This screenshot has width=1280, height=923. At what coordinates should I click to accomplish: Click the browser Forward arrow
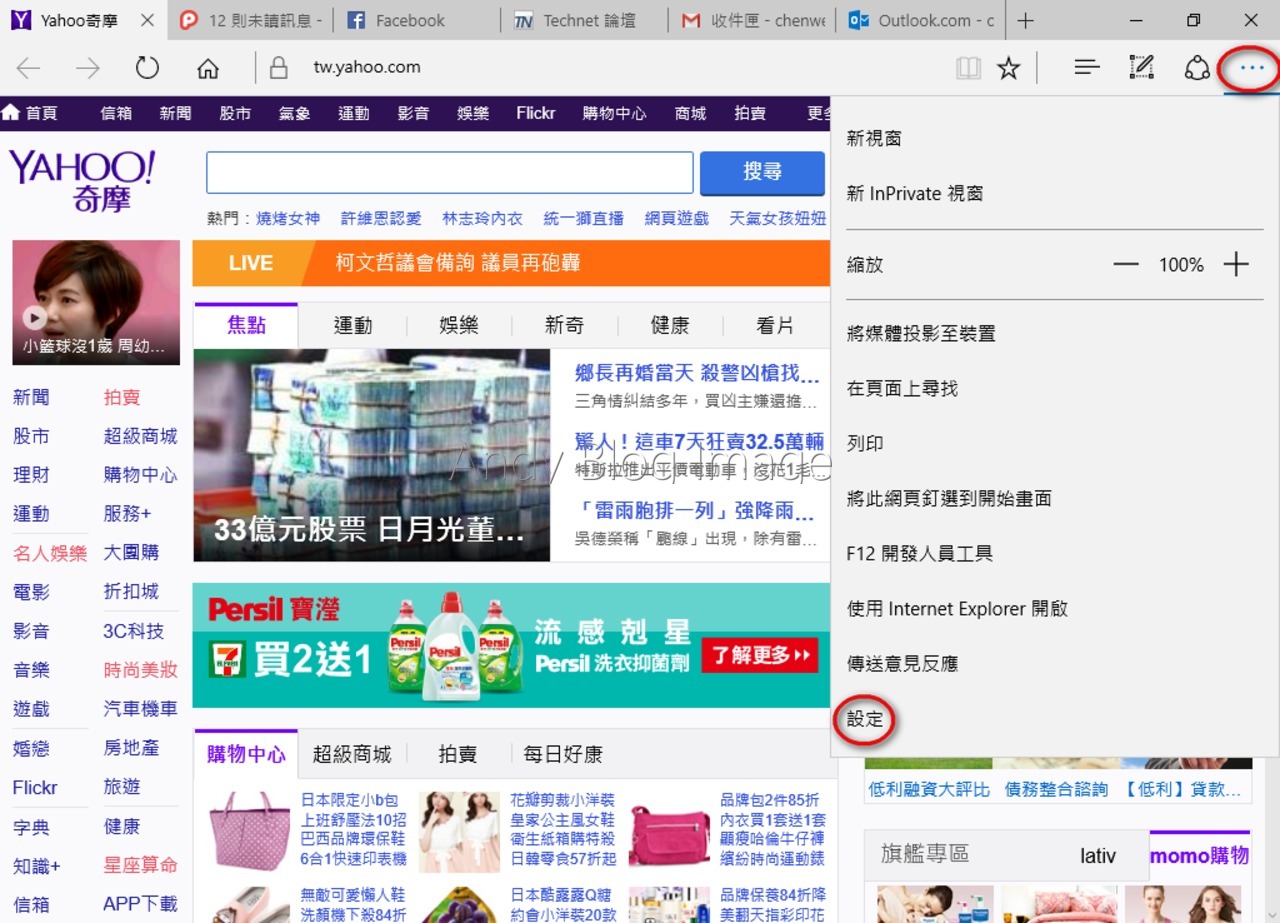click(88, 68)
